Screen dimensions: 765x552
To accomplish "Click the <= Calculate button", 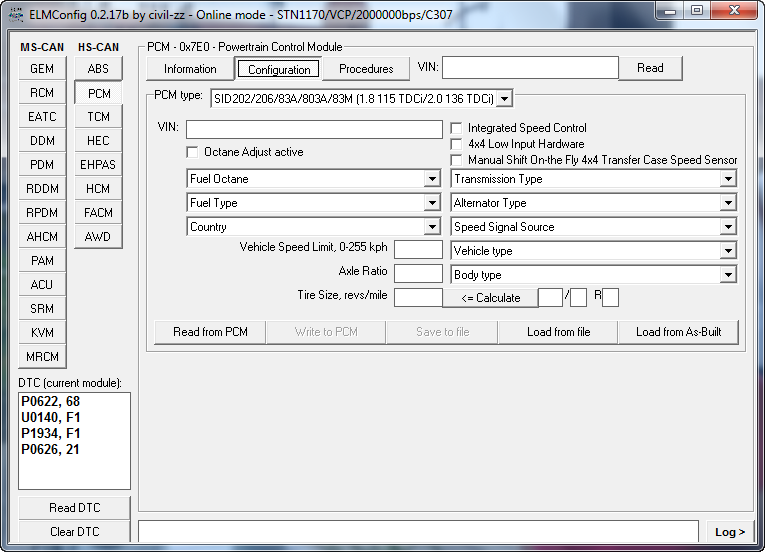I will tap(490, 298).
